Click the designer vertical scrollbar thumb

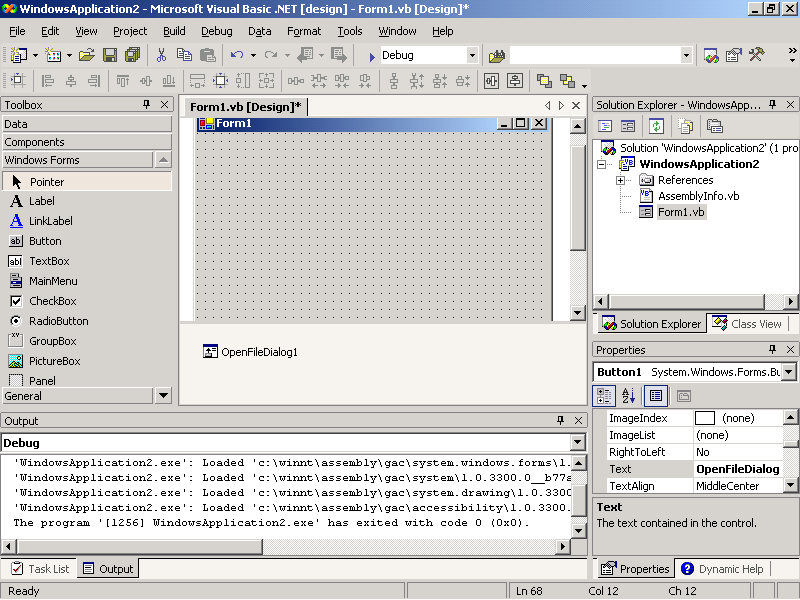tap(578, 197)
